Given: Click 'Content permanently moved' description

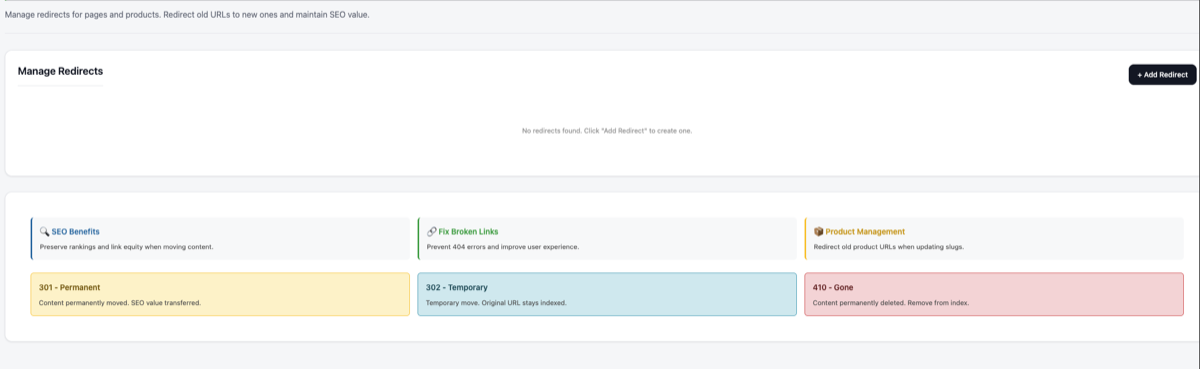Looking at the screenshot, I should (120, 302).
